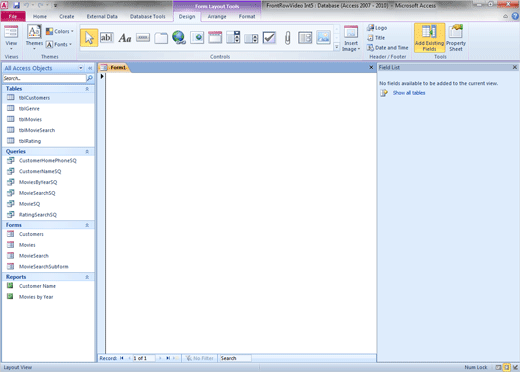Viewport: 520px width, 372px height.
Task: Open the File tab
Action: tap(13, 16)
